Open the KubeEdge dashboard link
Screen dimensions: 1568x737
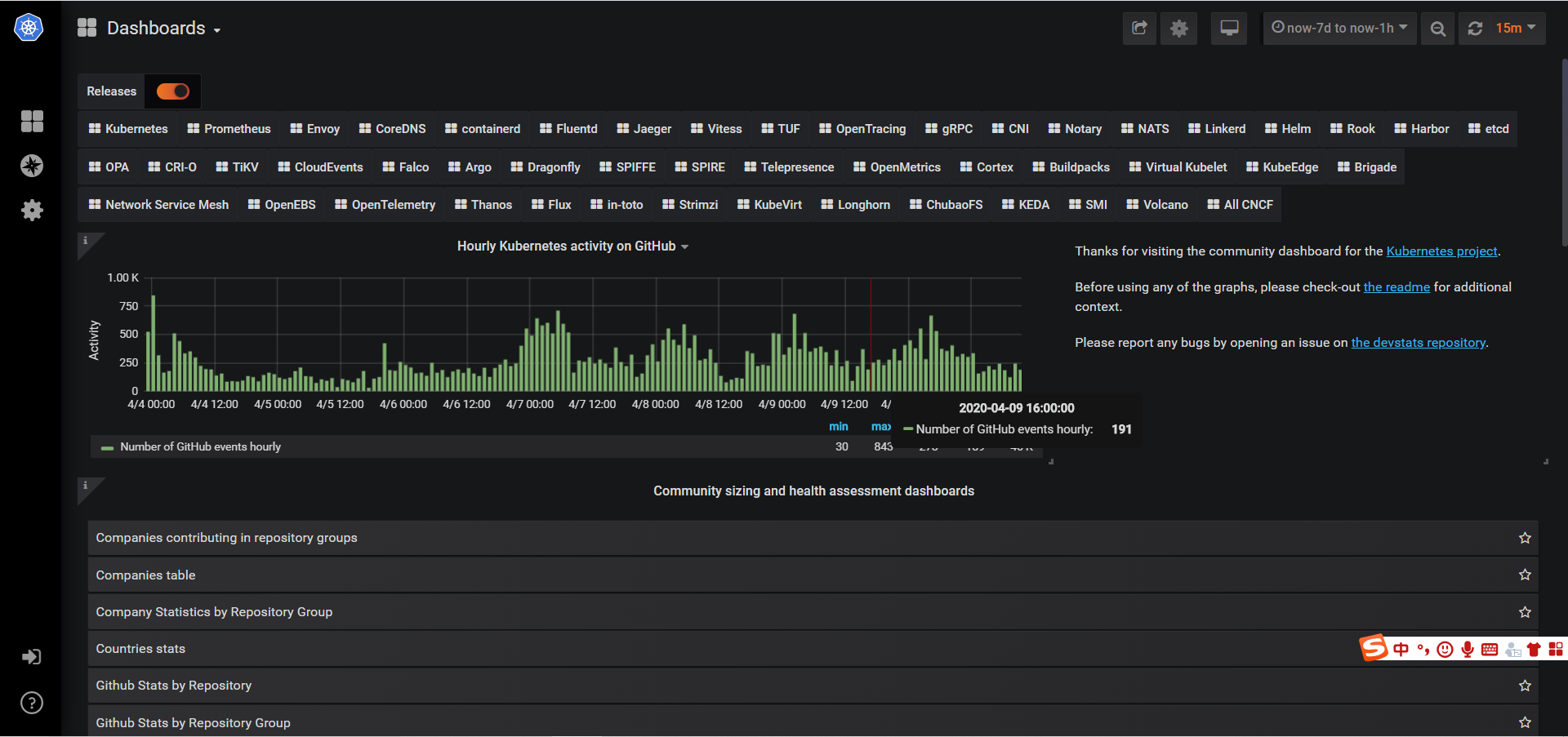tap(1282, 167)
